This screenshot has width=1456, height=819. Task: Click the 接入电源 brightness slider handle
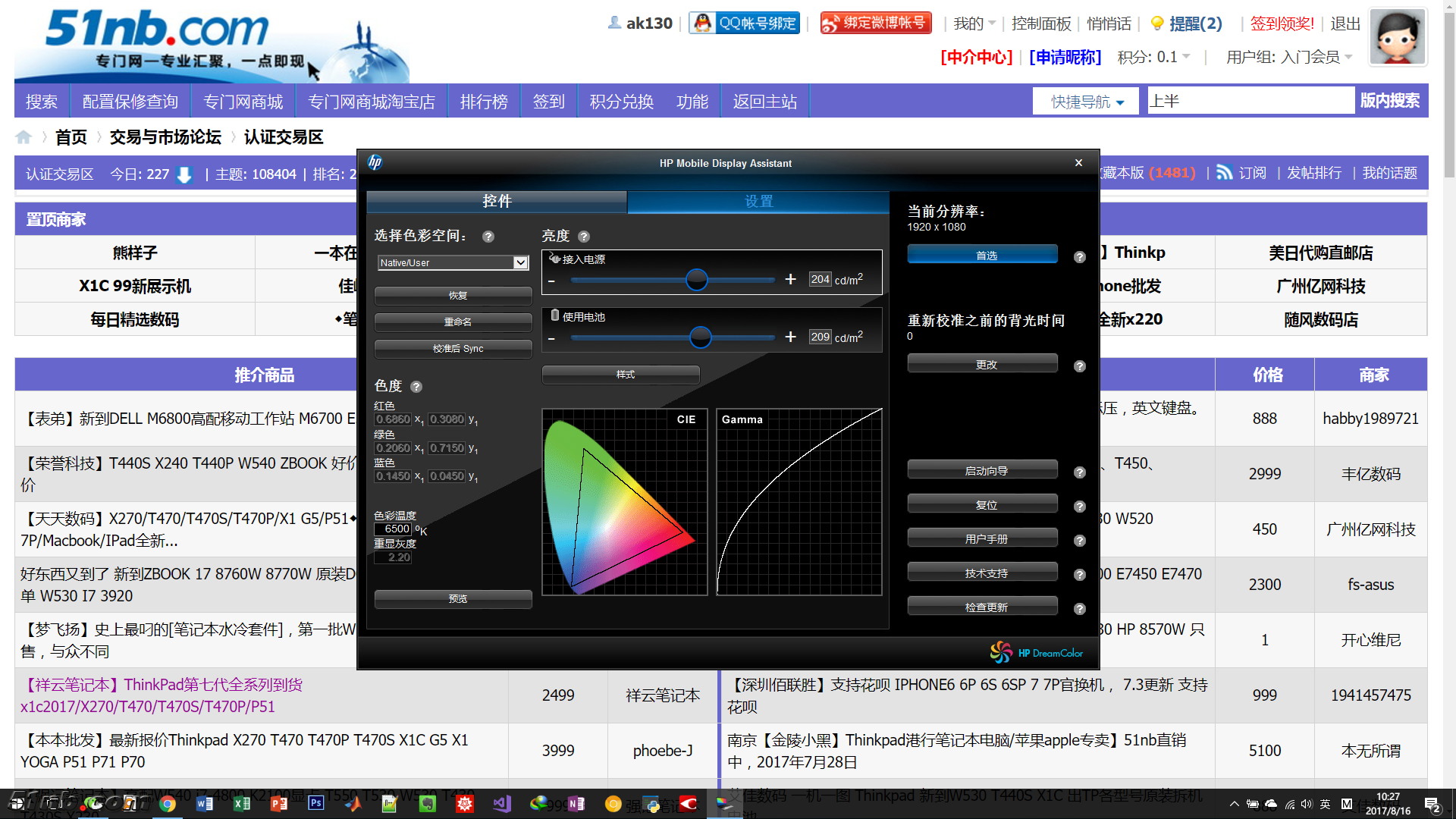tap(696, 280)
